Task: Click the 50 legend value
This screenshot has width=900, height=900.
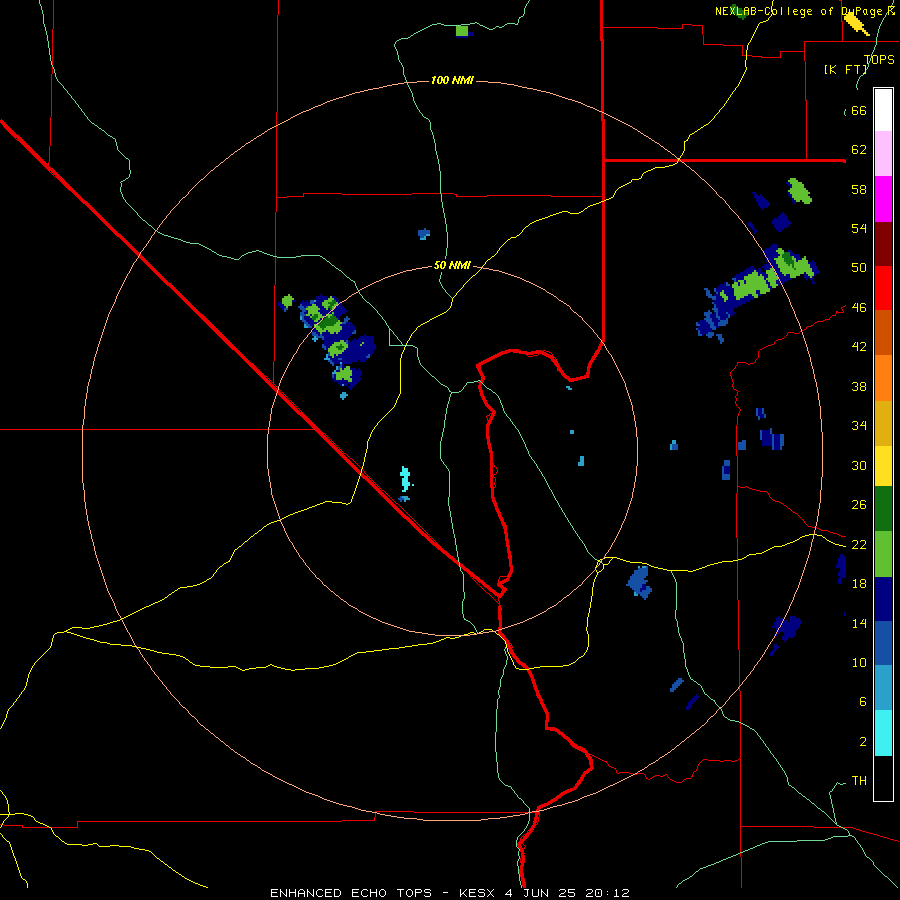Action: tap(859, 267)
